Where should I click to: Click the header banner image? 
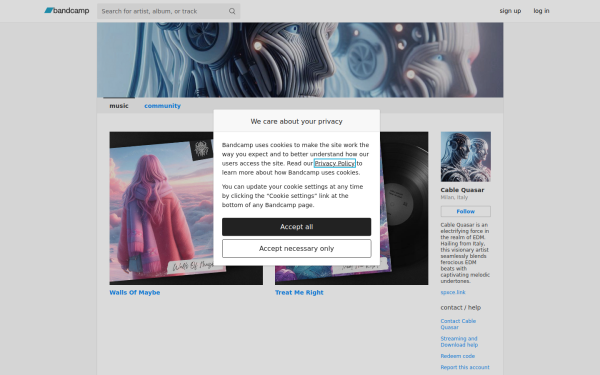(300, 60)
